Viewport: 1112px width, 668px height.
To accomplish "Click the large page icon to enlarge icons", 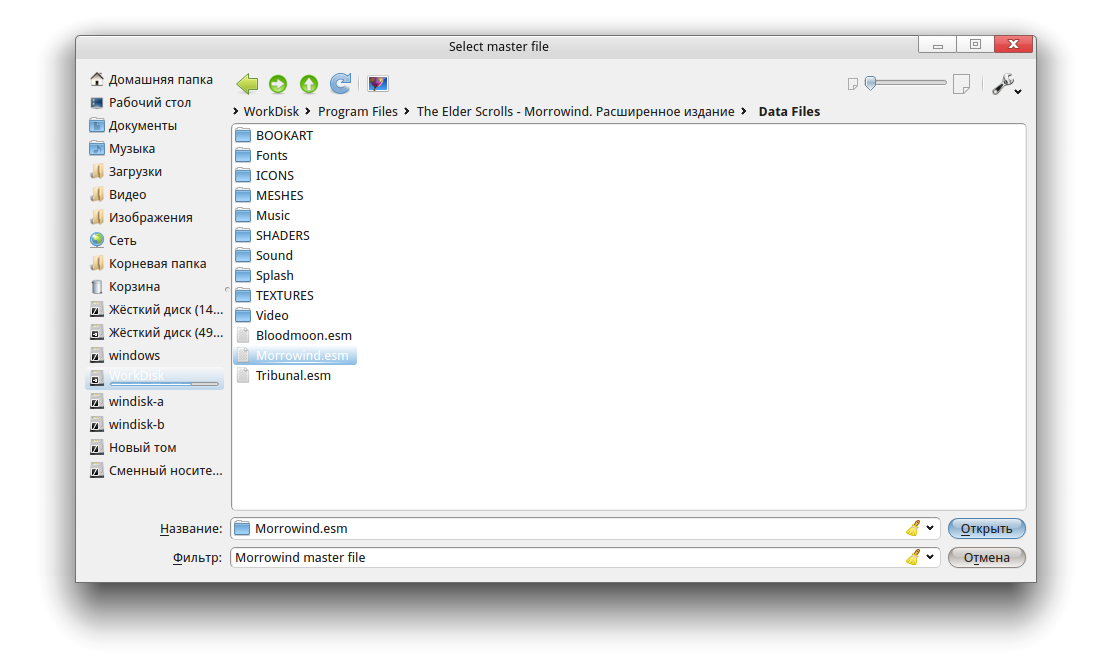I will 962,84.
